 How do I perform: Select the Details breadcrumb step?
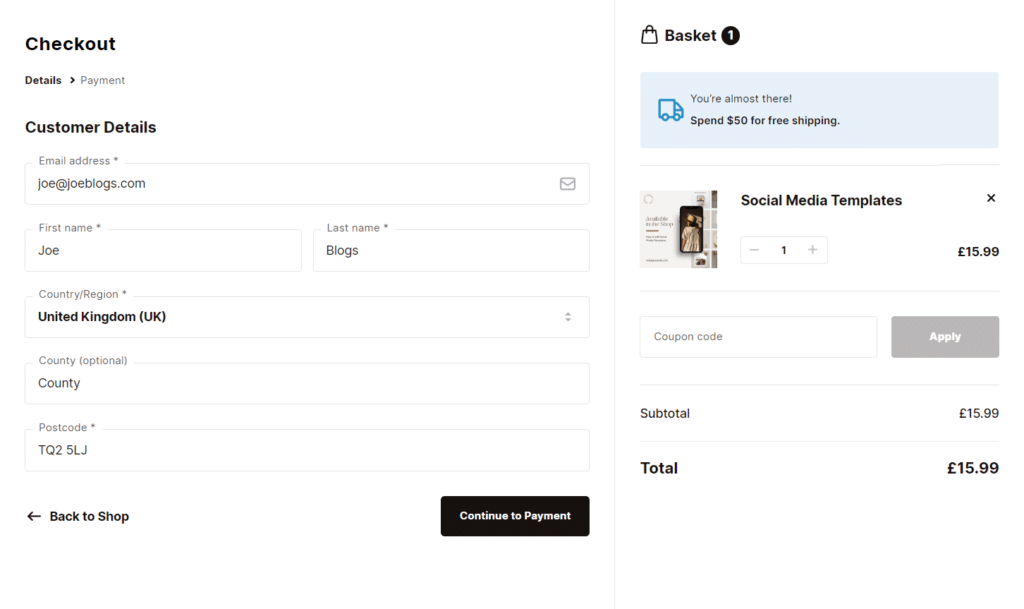coord(42,80)
